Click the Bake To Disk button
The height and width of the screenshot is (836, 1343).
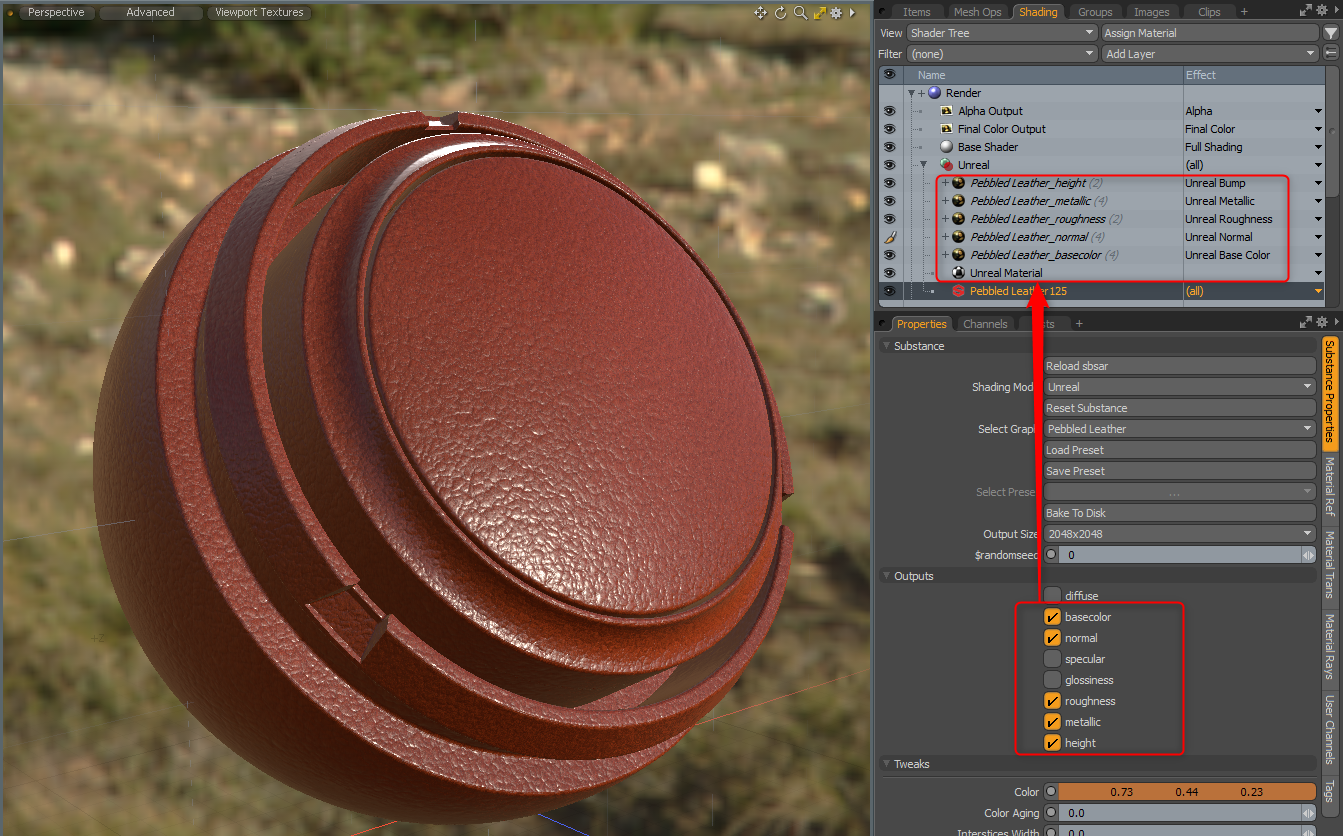tap(1180, 512)
